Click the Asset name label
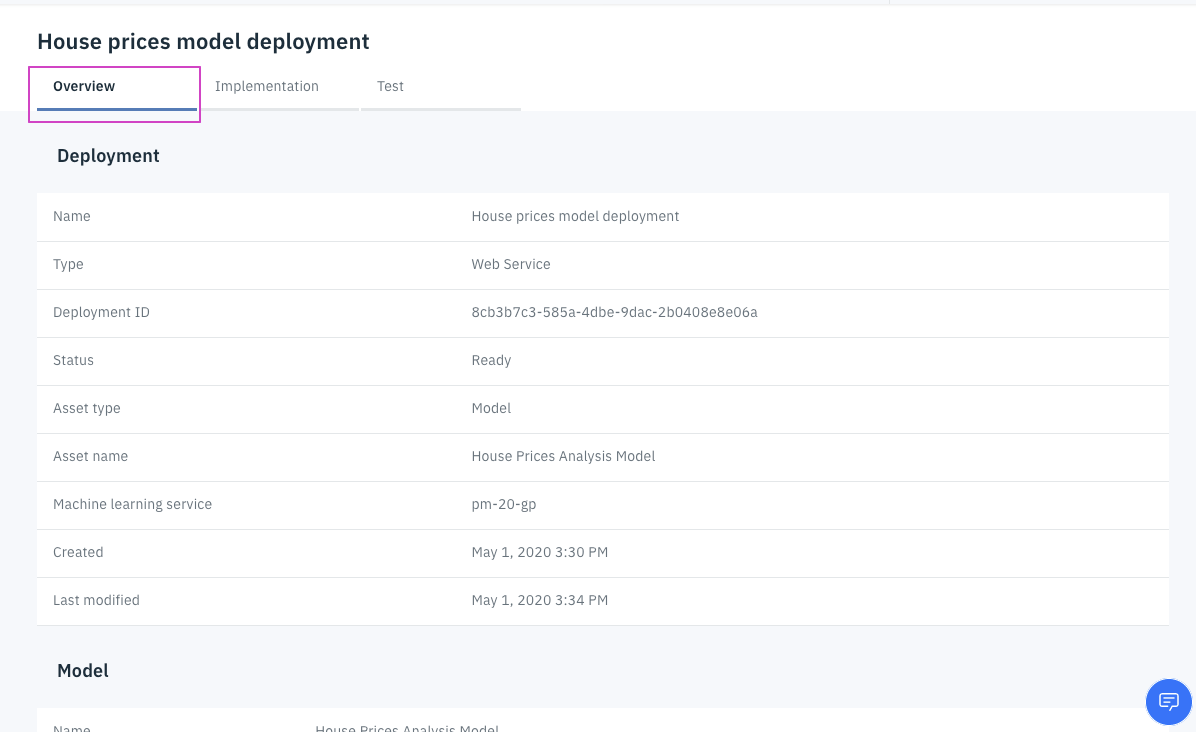Viewport: 1196px width, 732px height. click(90, 457)
